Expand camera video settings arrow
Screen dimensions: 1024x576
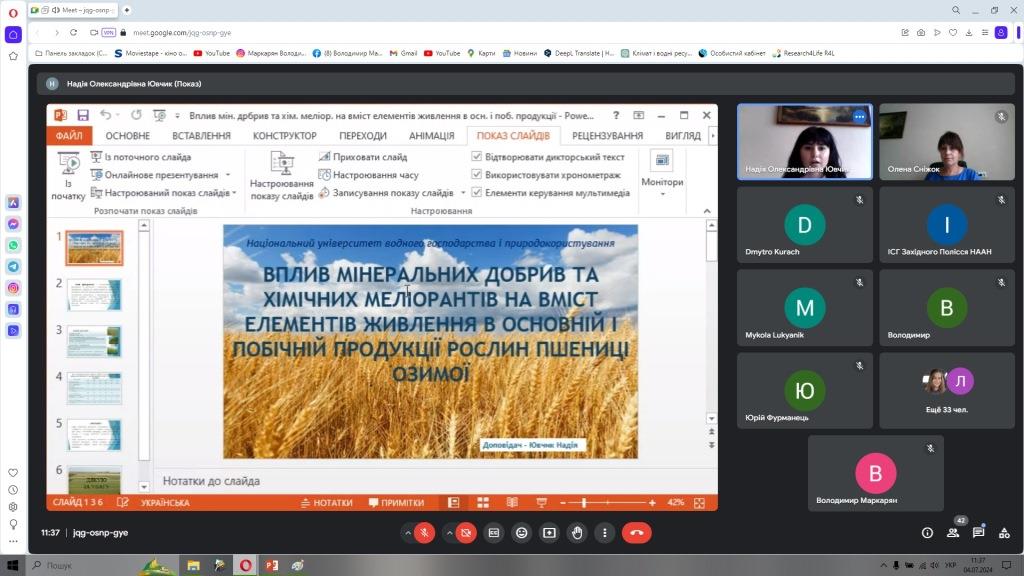(448, 533)
